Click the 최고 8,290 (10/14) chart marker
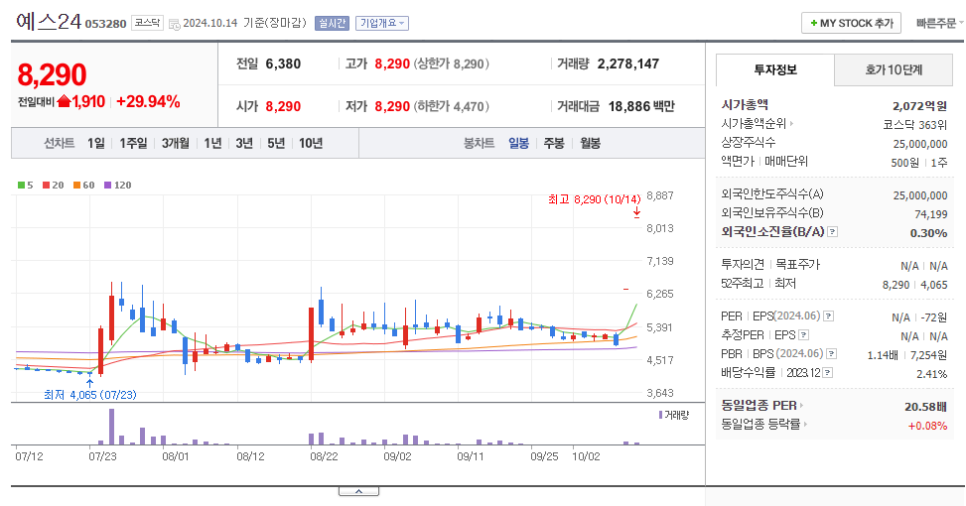 595,199
